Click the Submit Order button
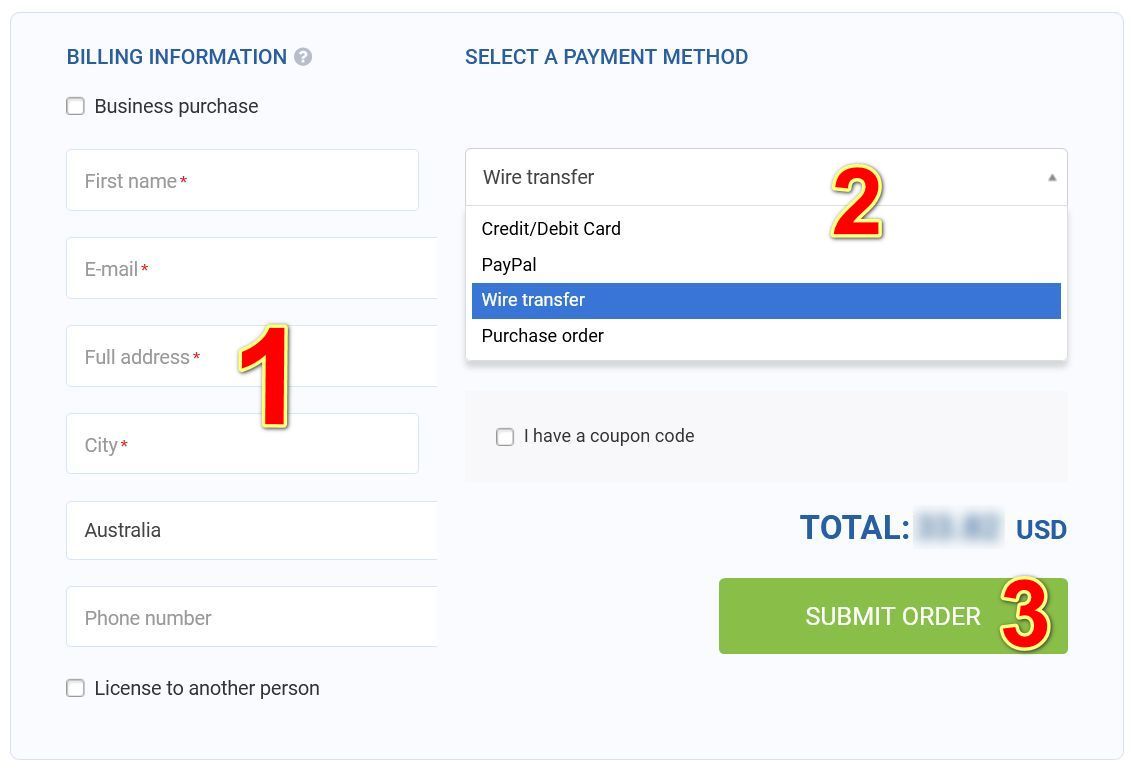Screen dimensions: 1136x777 893,616
